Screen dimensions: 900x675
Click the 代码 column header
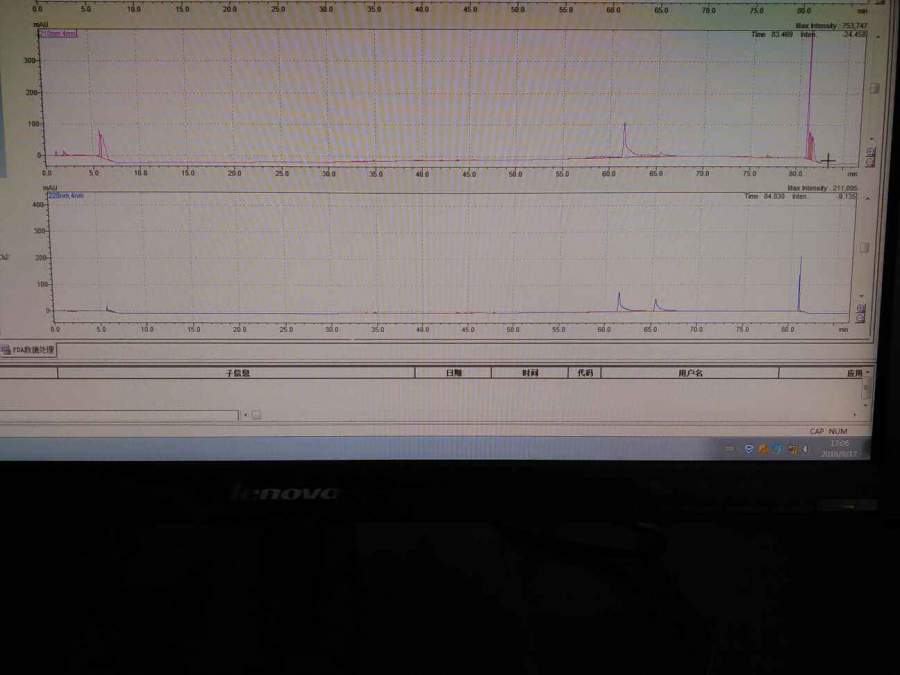[585, 373]
